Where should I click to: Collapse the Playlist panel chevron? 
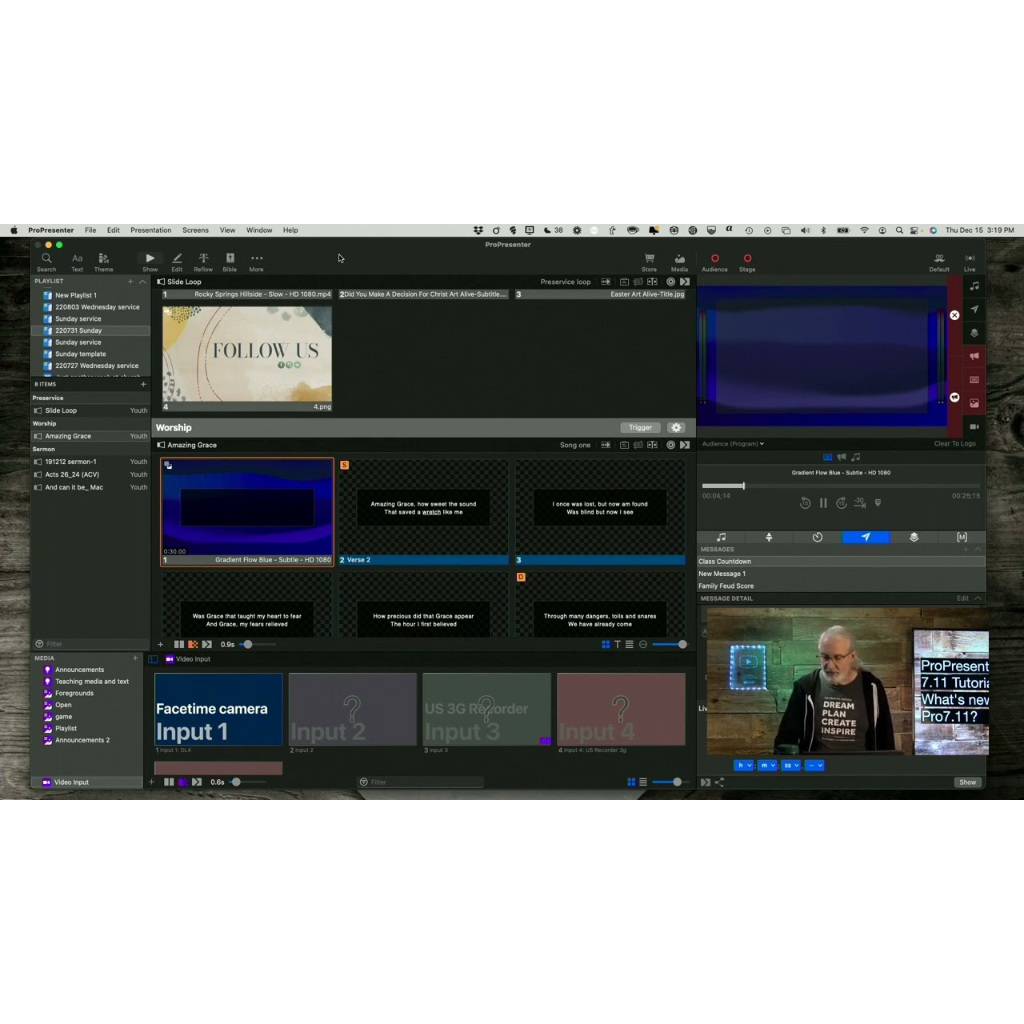point(142,282)
